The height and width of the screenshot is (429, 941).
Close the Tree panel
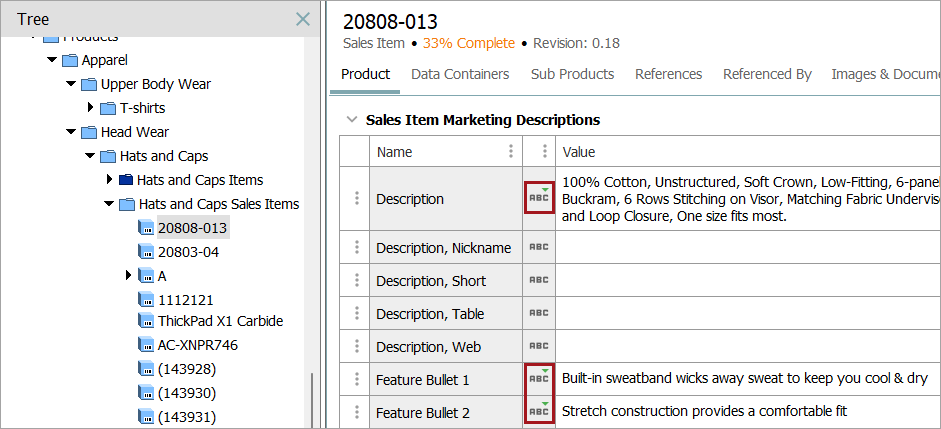pyautogui.click(x=303, y=19)
